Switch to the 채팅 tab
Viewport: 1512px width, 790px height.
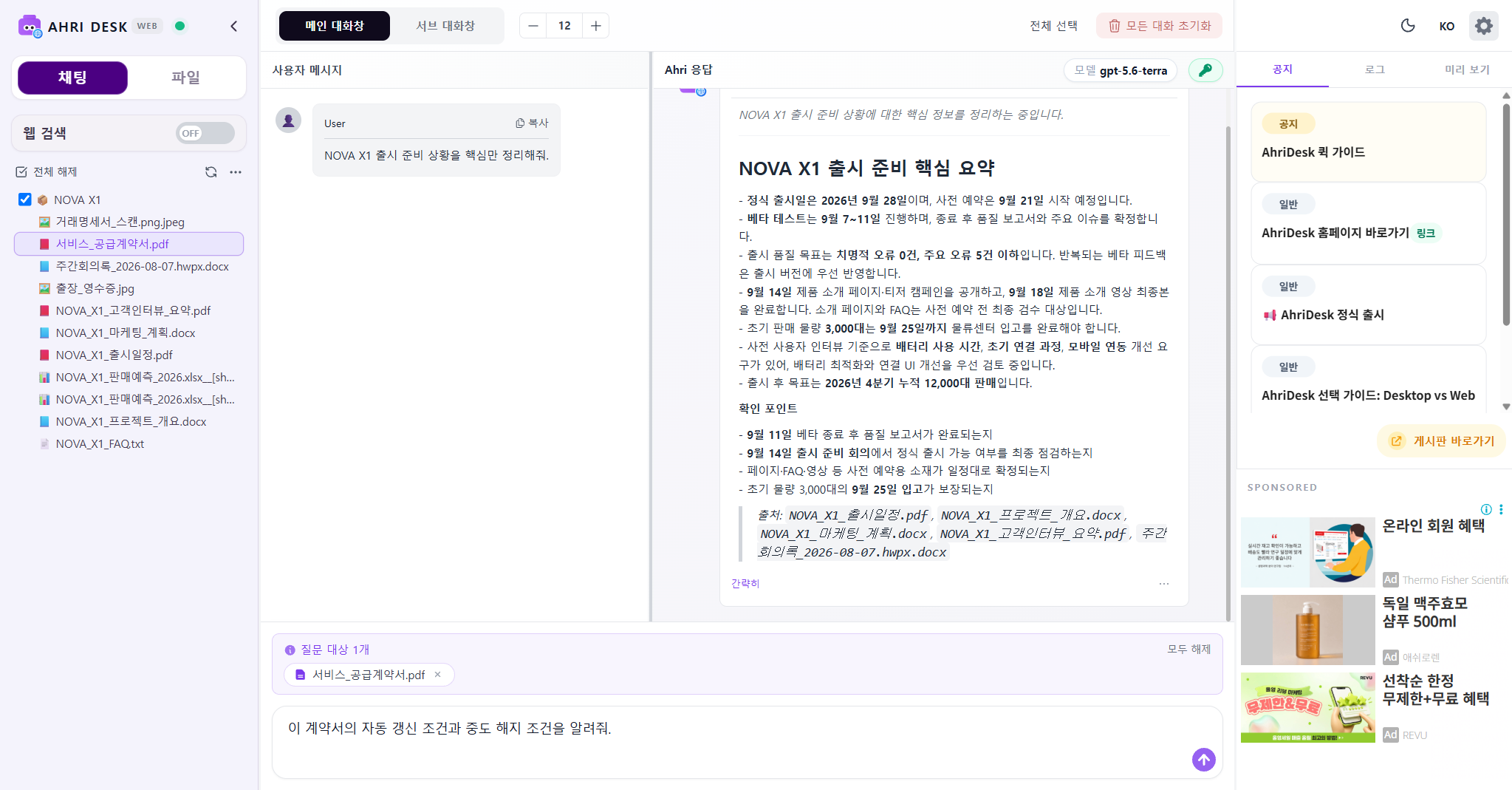(72, 78)
